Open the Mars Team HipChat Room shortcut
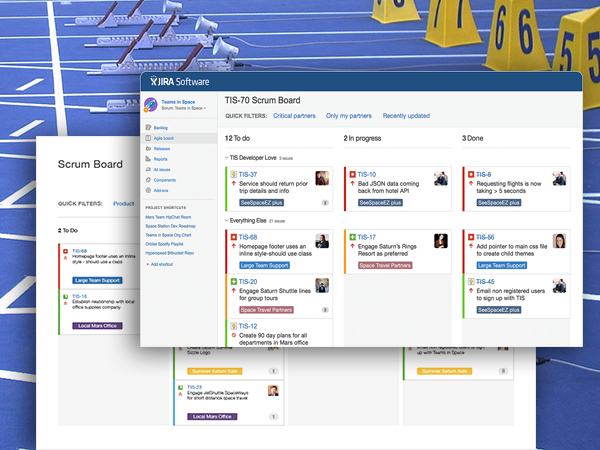The image size is (600, 450). [x=168, y=217]
